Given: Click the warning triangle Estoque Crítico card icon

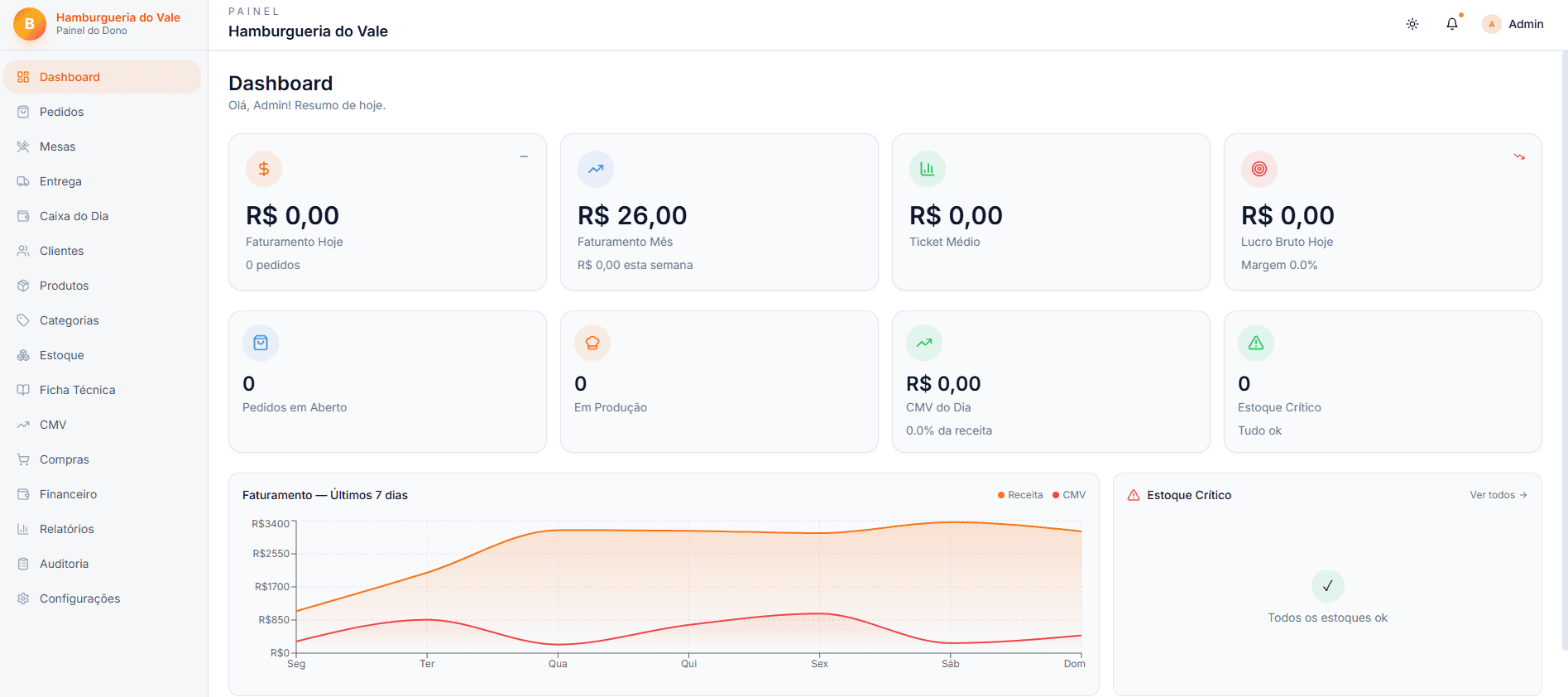Looking at the screenshot, I should (x=1256, y=343).
